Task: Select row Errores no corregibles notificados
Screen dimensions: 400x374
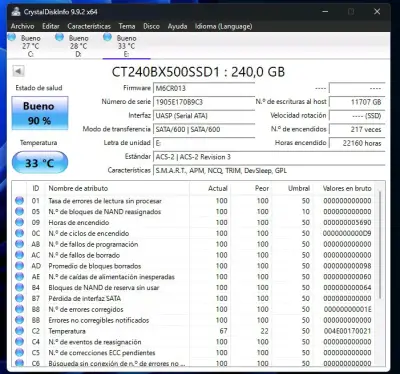Action: [x=193, y=320]
